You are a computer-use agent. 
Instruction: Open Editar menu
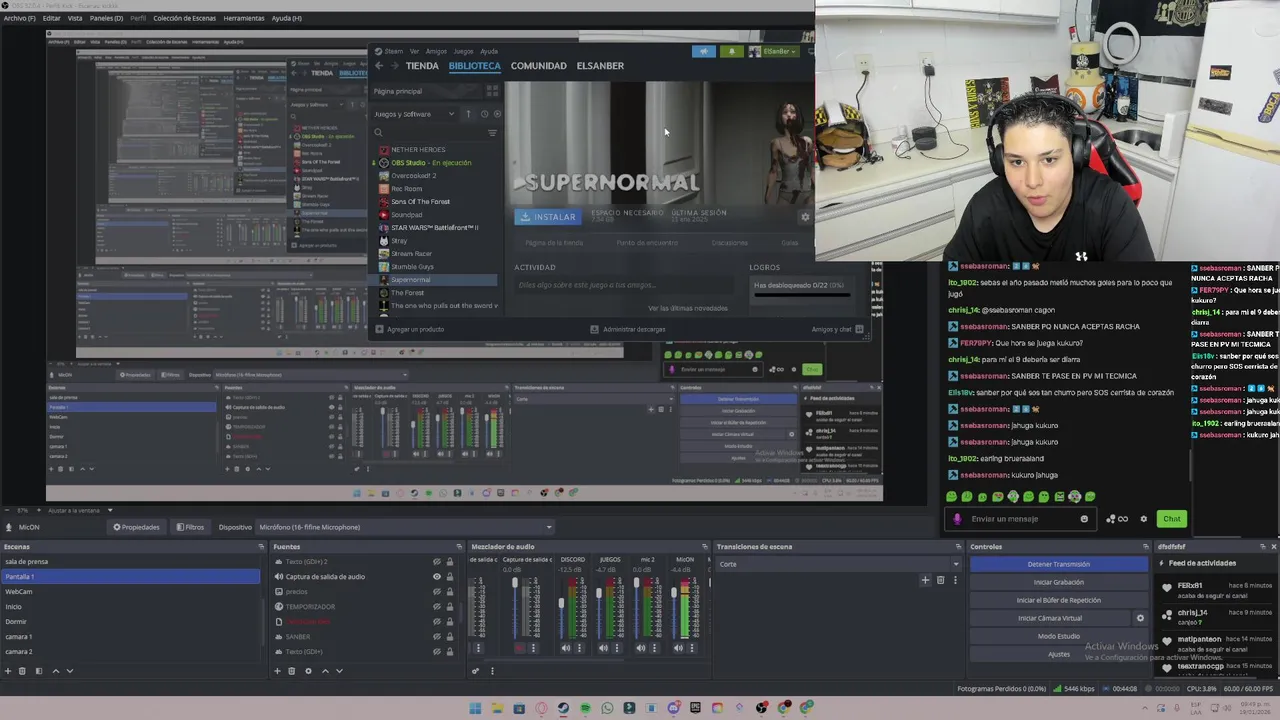(x=51, y=18)
